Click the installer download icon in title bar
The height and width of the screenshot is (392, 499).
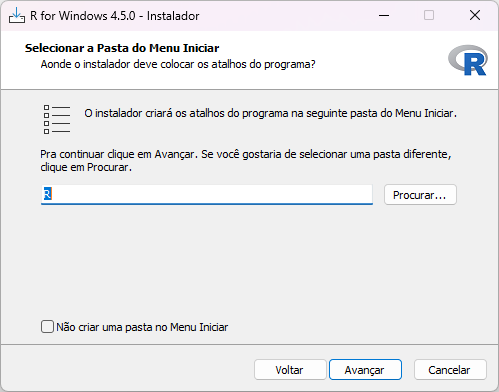coord(17,15)
